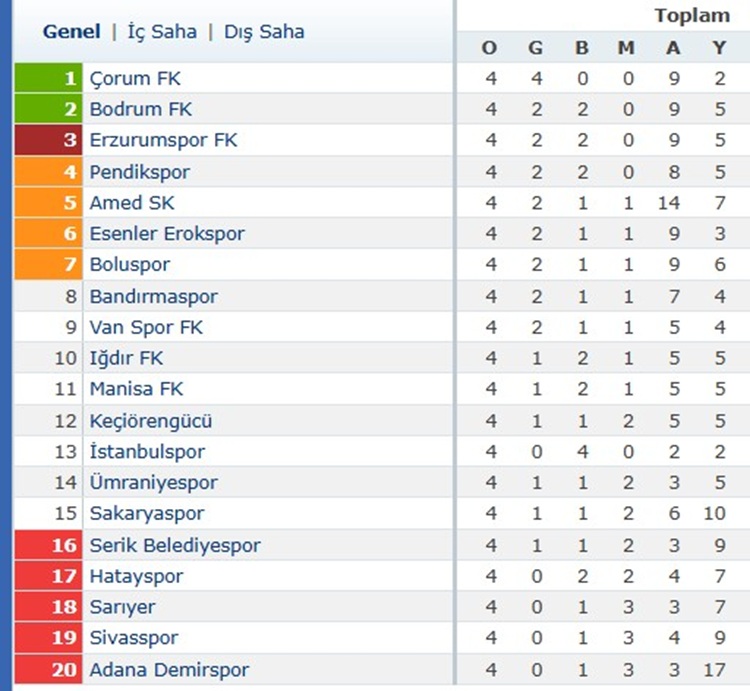Open the Pendikspor team link
The height and width of the screenshot is (691, 750).
[x=140, y=172]
